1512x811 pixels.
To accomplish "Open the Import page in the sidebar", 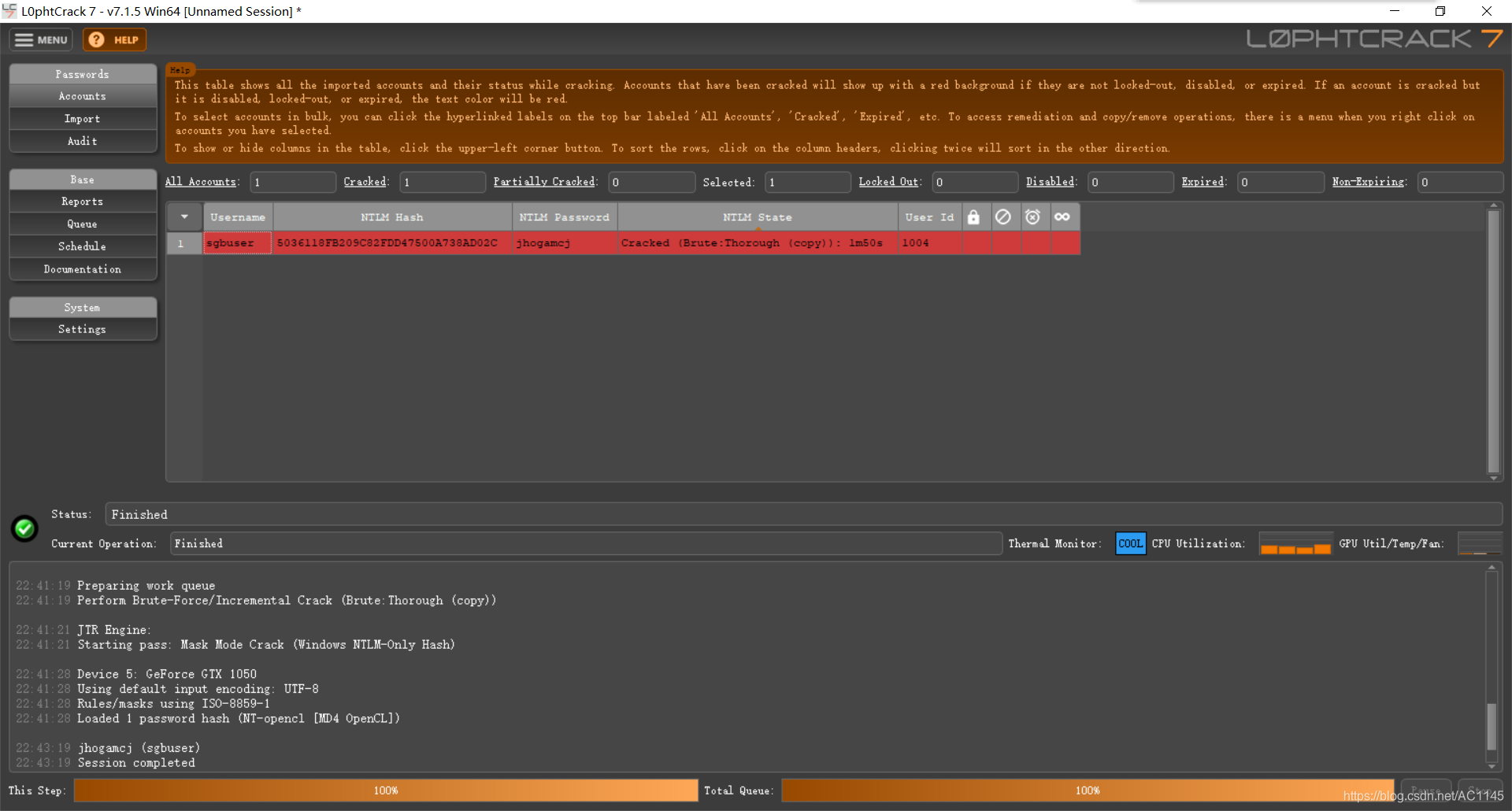I will (x=83, y=119).
